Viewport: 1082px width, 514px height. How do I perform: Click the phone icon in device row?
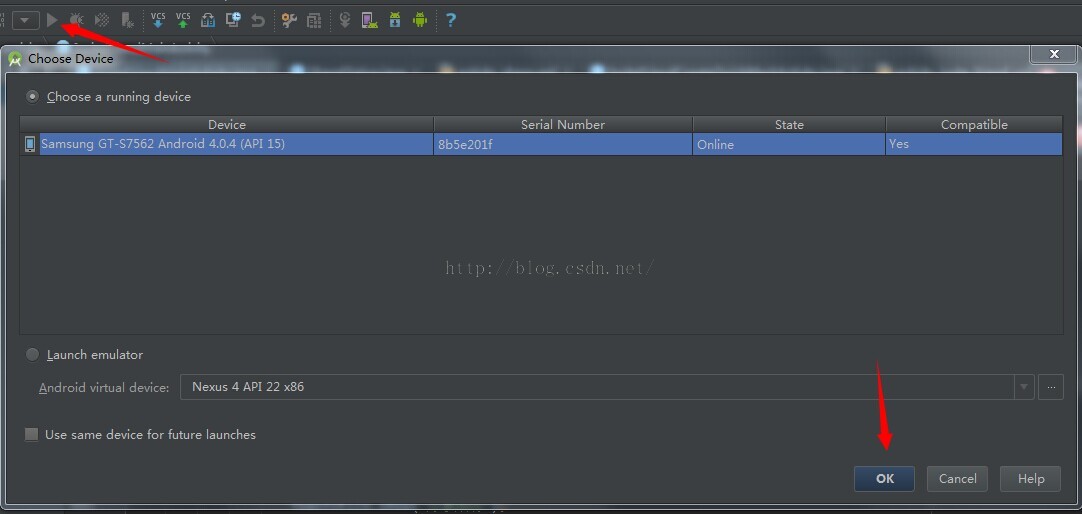30,144
